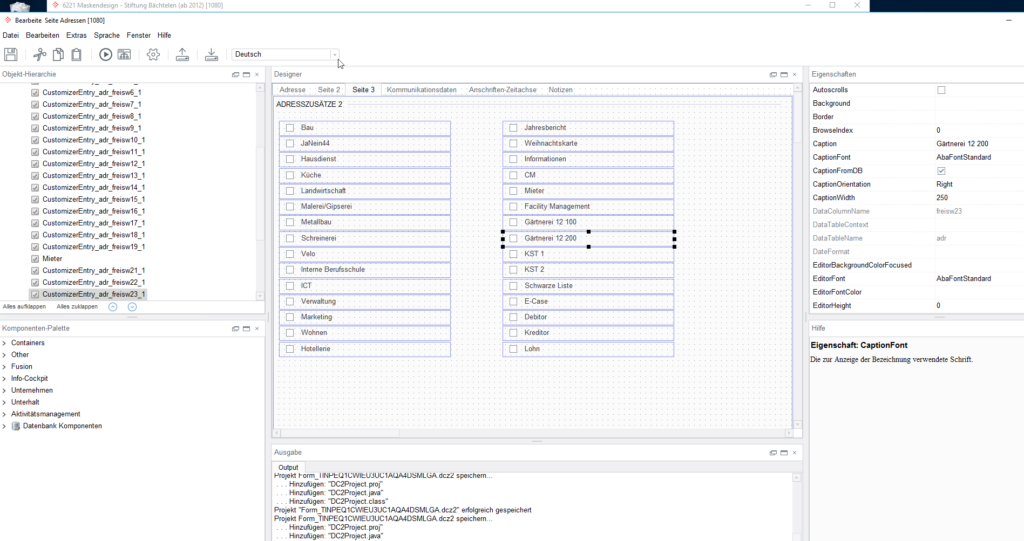Select CustomizerEntry_adr_freisw15_1 in hierarchy tree
This screenshot has width=1024, height=541.
coord(92,199)
